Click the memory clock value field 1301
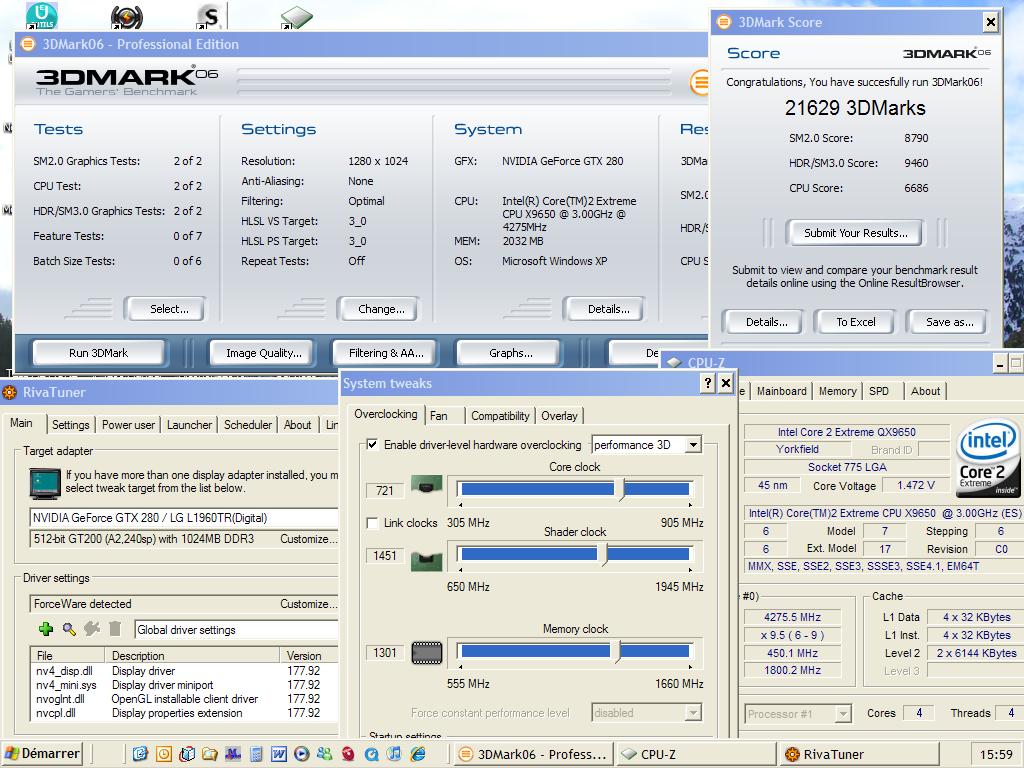 point(385,652)
